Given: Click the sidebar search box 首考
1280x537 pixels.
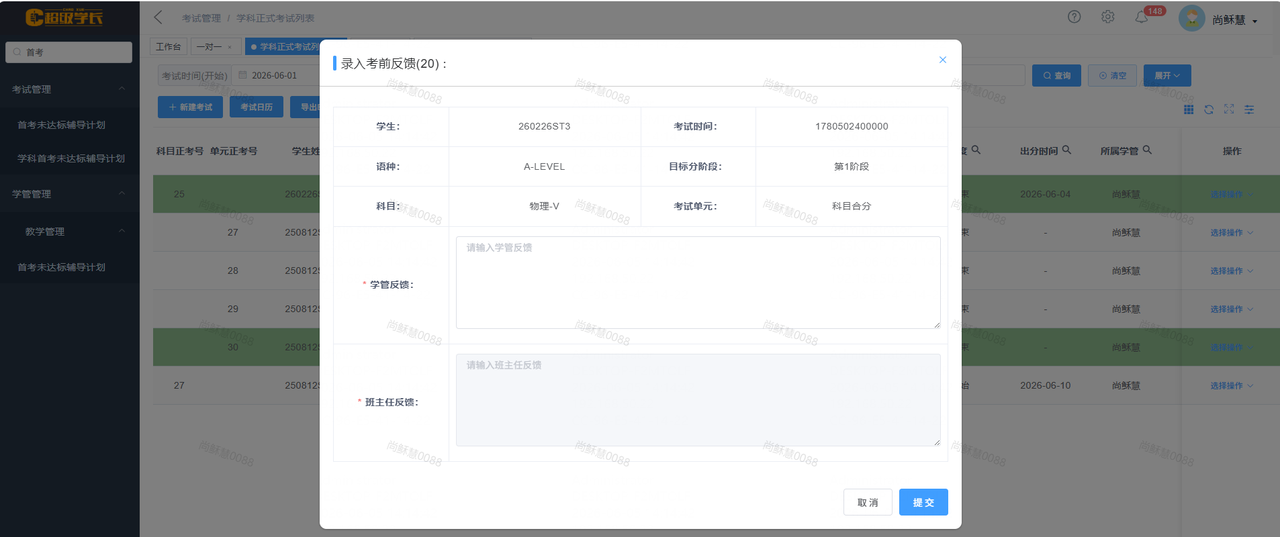Looking at the screenshot, I should click(x=69, y=52).
